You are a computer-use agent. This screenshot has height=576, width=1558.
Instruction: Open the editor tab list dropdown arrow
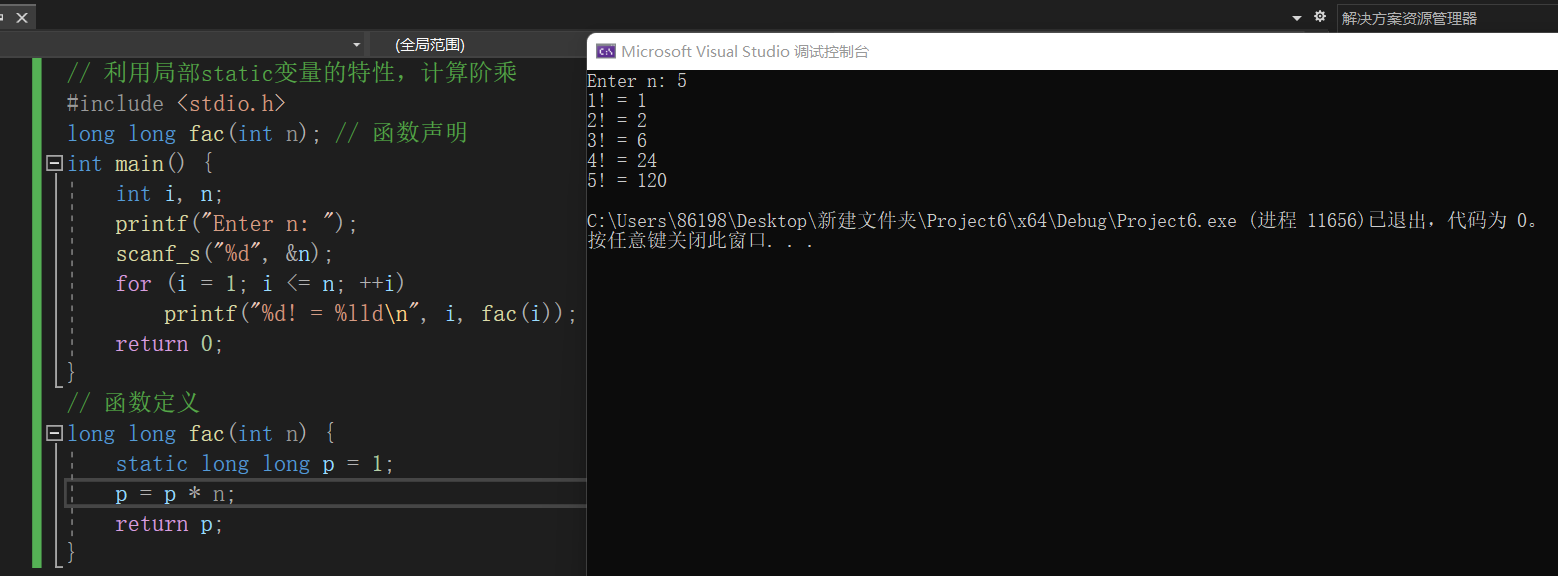1297,18
